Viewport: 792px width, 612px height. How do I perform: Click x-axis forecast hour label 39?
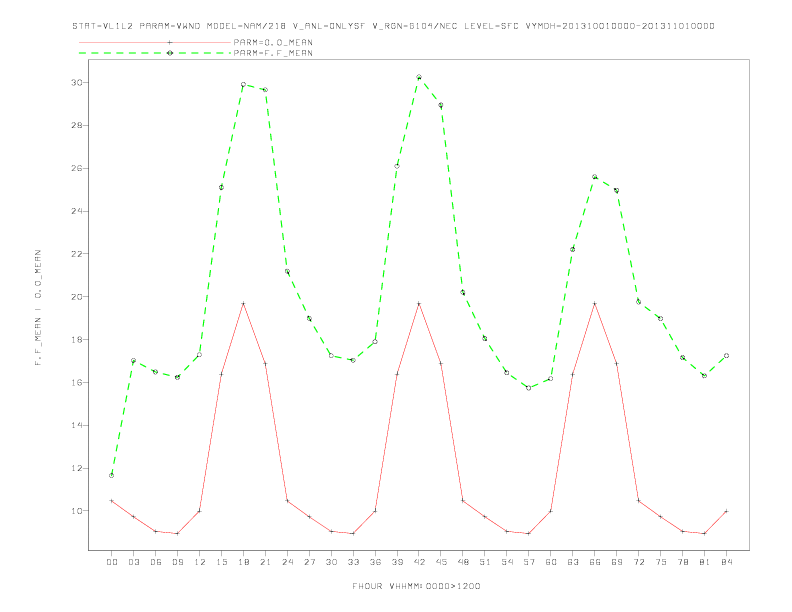tap(397, 562)
